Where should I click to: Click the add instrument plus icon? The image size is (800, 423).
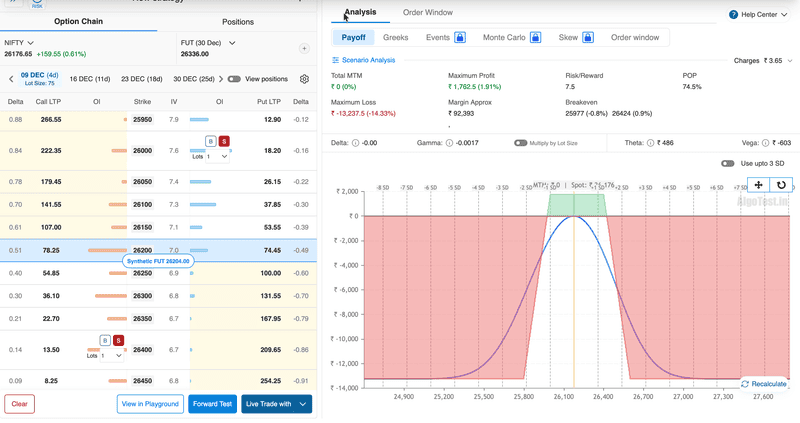pyautogui.click(x=304, y=48)
